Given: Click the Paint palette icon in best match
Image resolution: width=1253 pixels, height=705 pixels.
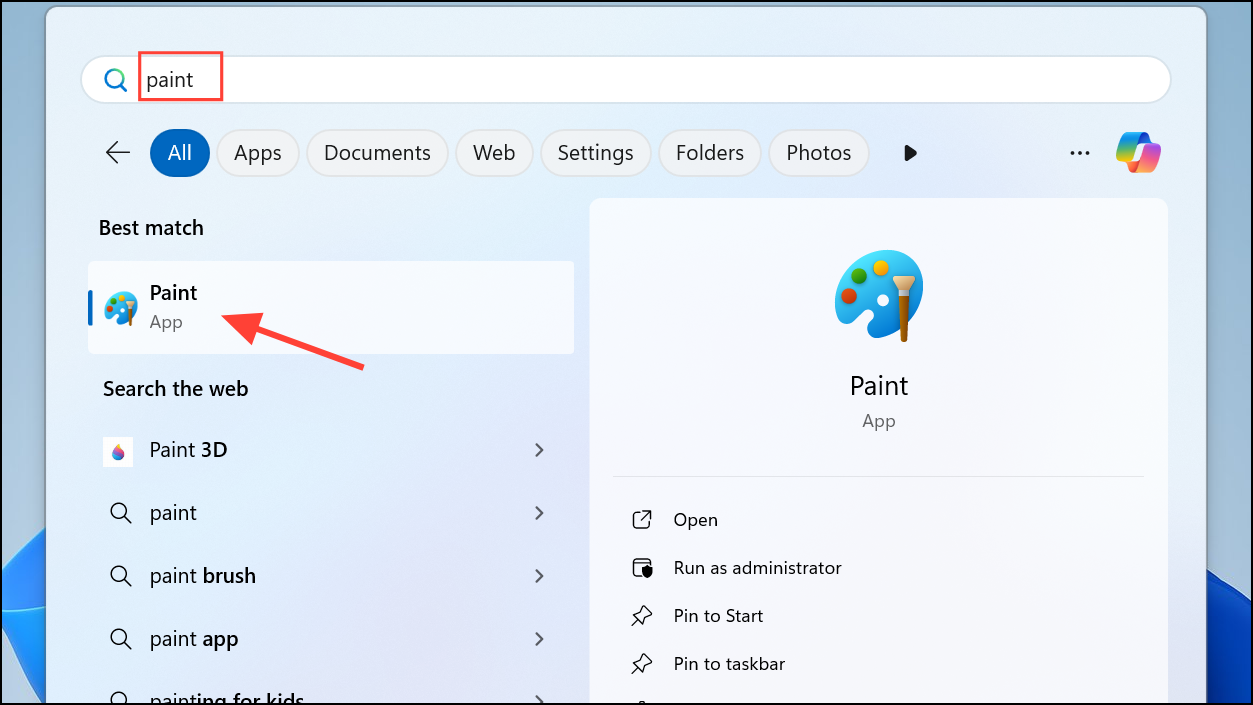Looking at the screenshot, I should pyautogui.click(x=121, y=308).
